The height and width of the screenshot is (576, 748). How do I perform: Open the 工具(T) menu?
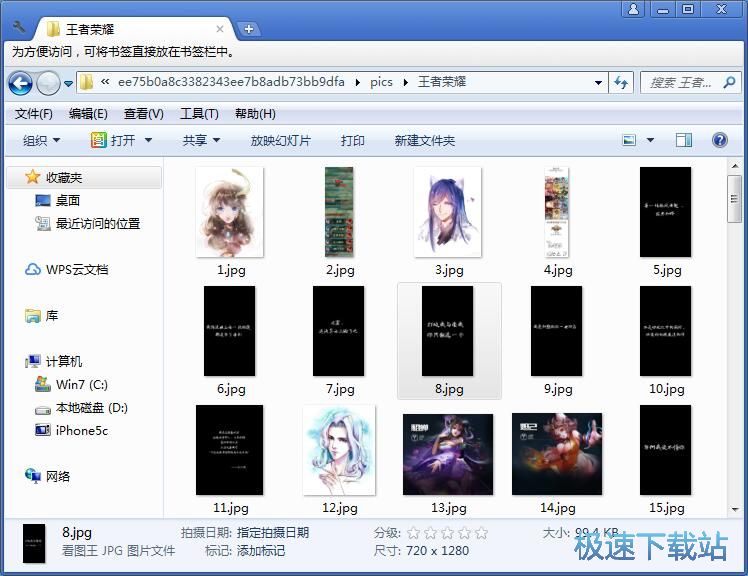click(x=199, y=114)
